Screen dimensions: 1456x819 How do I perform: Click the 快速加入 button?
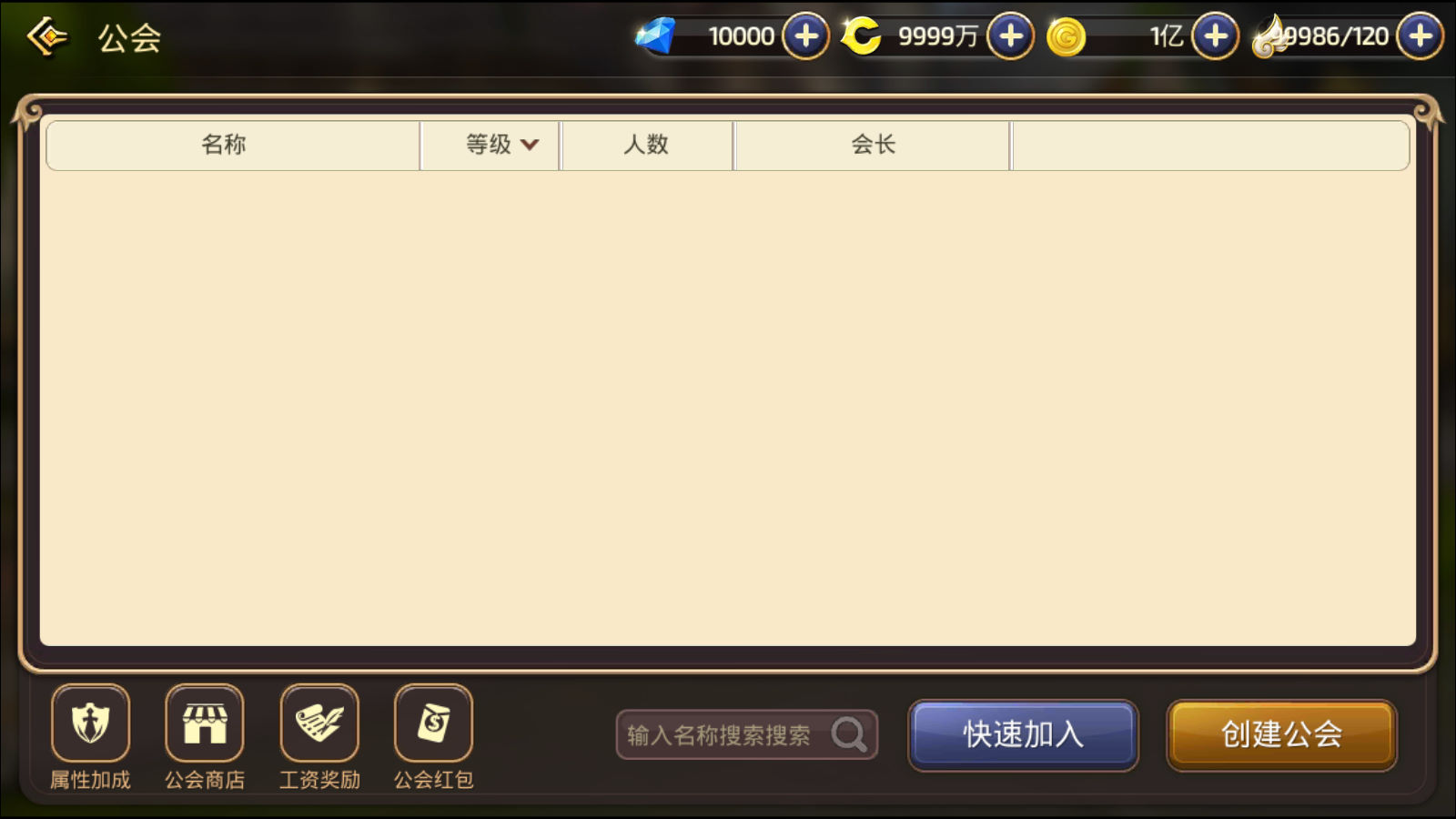[1024, 734]
